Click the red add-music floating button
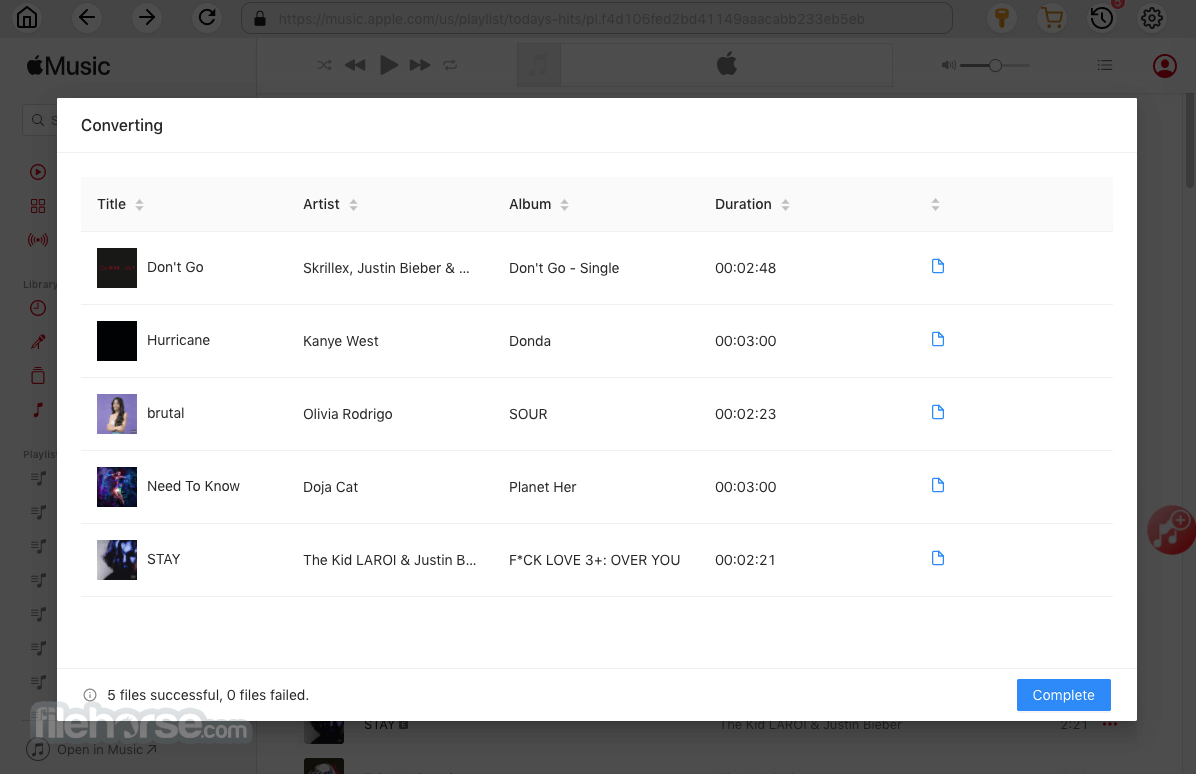 point(1170,530)
